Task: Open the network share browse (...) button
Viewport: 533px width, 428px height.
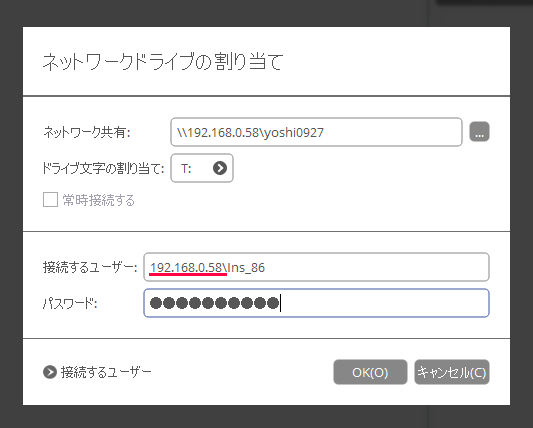Action: pos(479,132)
